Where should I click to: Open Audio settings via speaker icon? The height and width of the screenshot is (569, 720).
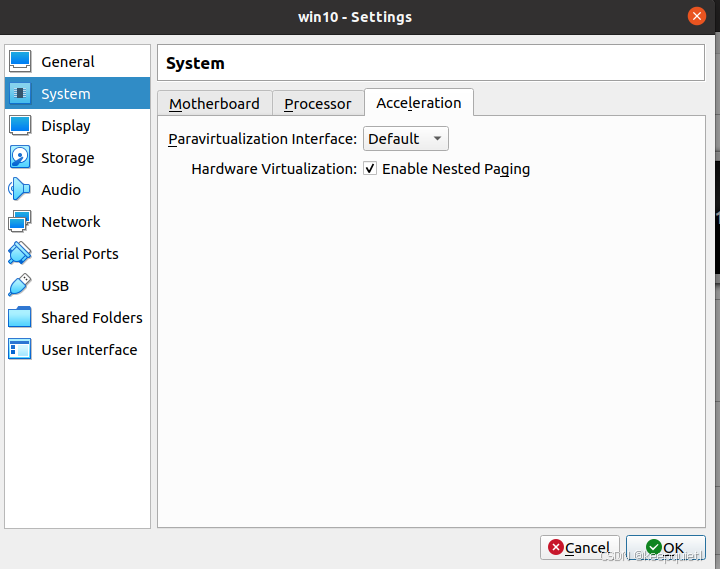[20, 190]
